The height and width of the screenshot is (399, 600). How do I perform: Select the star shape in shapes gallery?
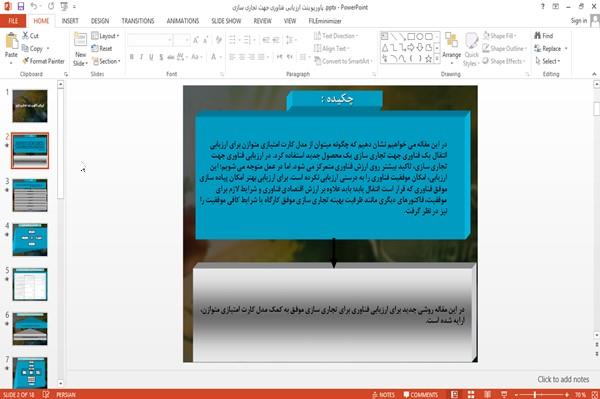coord(429,59)
